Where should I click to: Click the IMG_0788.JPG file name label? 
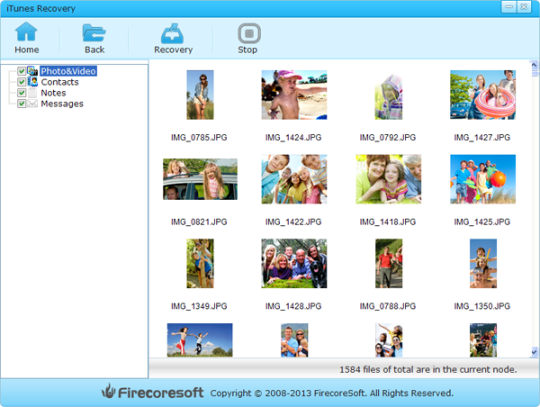tap(387, 306)
